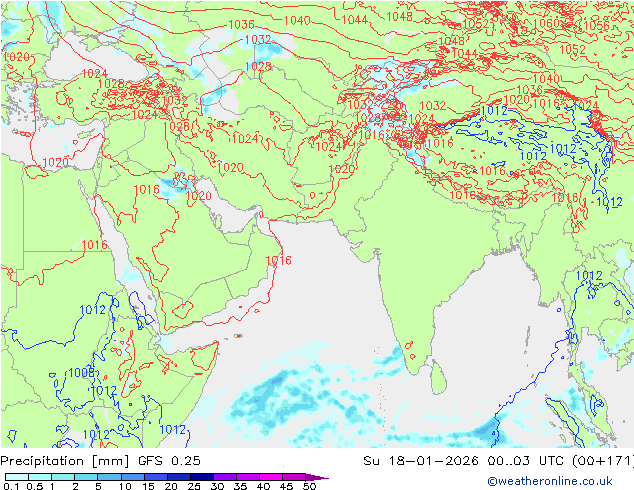Image resolution: width=634 pixels, height=490 pixels.
Task: Click the '50' value on the legend scale
Action: [x=309, y=486]
